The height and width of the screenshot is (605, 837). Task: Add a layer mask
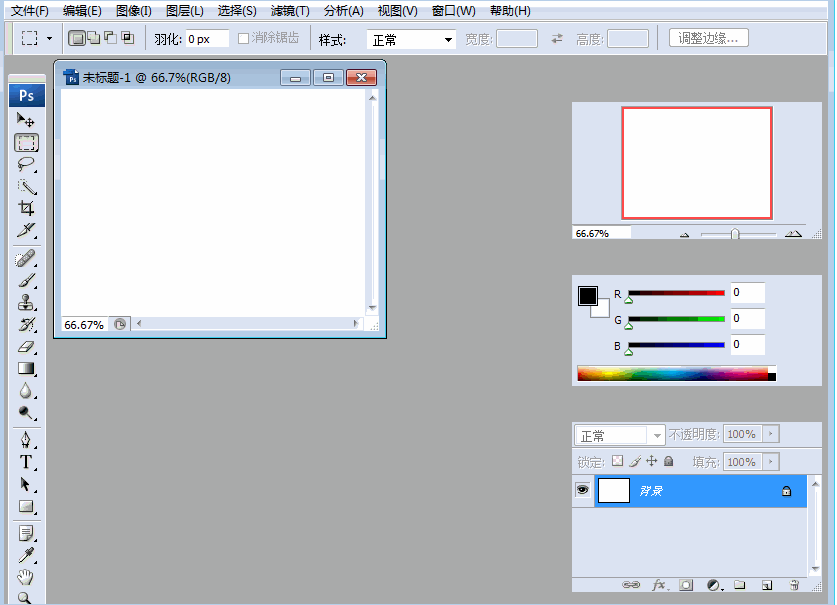[686, 585]
